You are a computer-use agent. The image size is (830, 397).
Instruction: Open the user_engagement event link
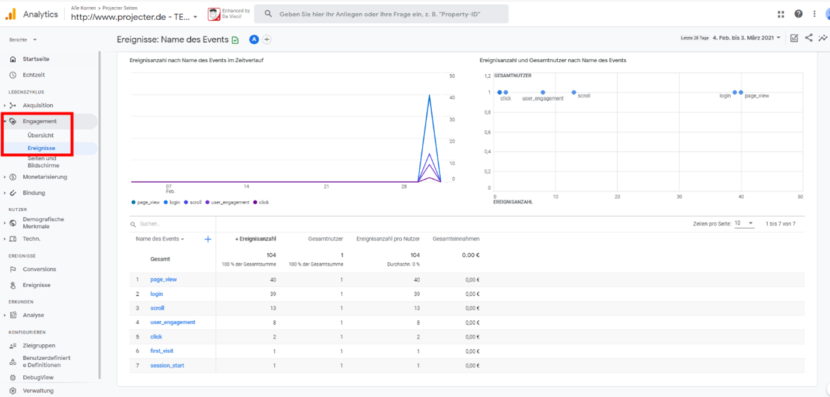coord(173,322)
